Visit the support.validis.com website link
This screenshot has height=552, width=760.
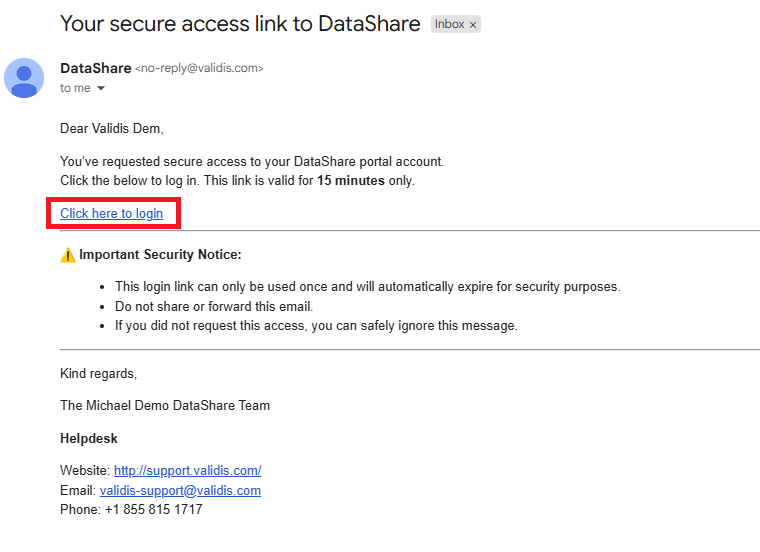pos(188,471)
